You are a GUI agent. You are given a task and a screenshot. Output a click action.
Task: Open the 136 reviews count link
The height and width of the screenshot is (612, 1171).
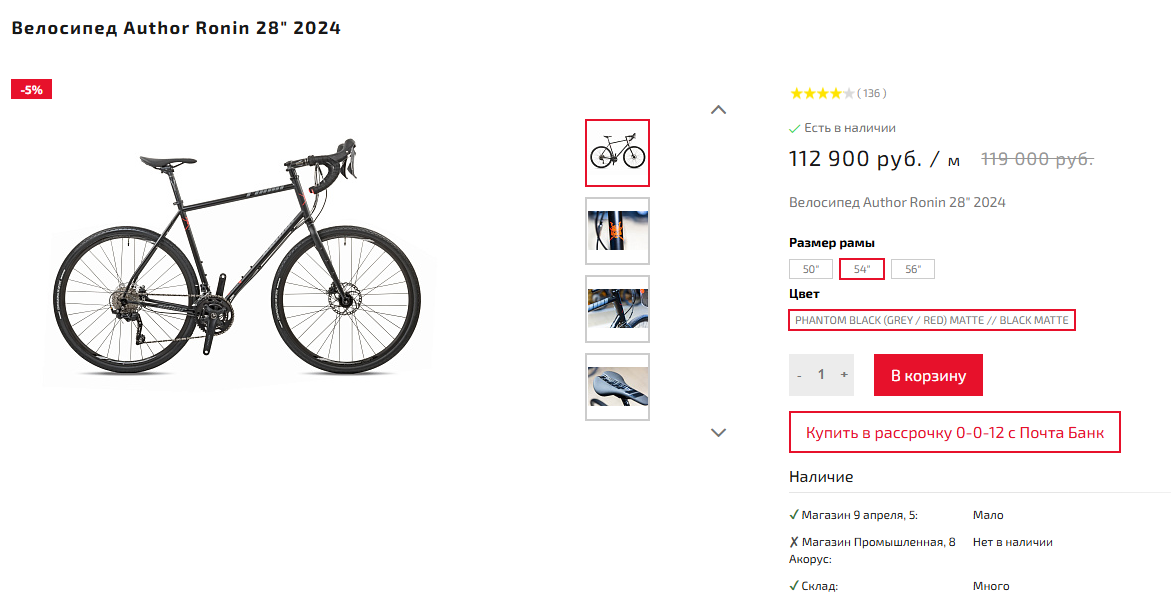pyautogui.click(x=872, y=94)
